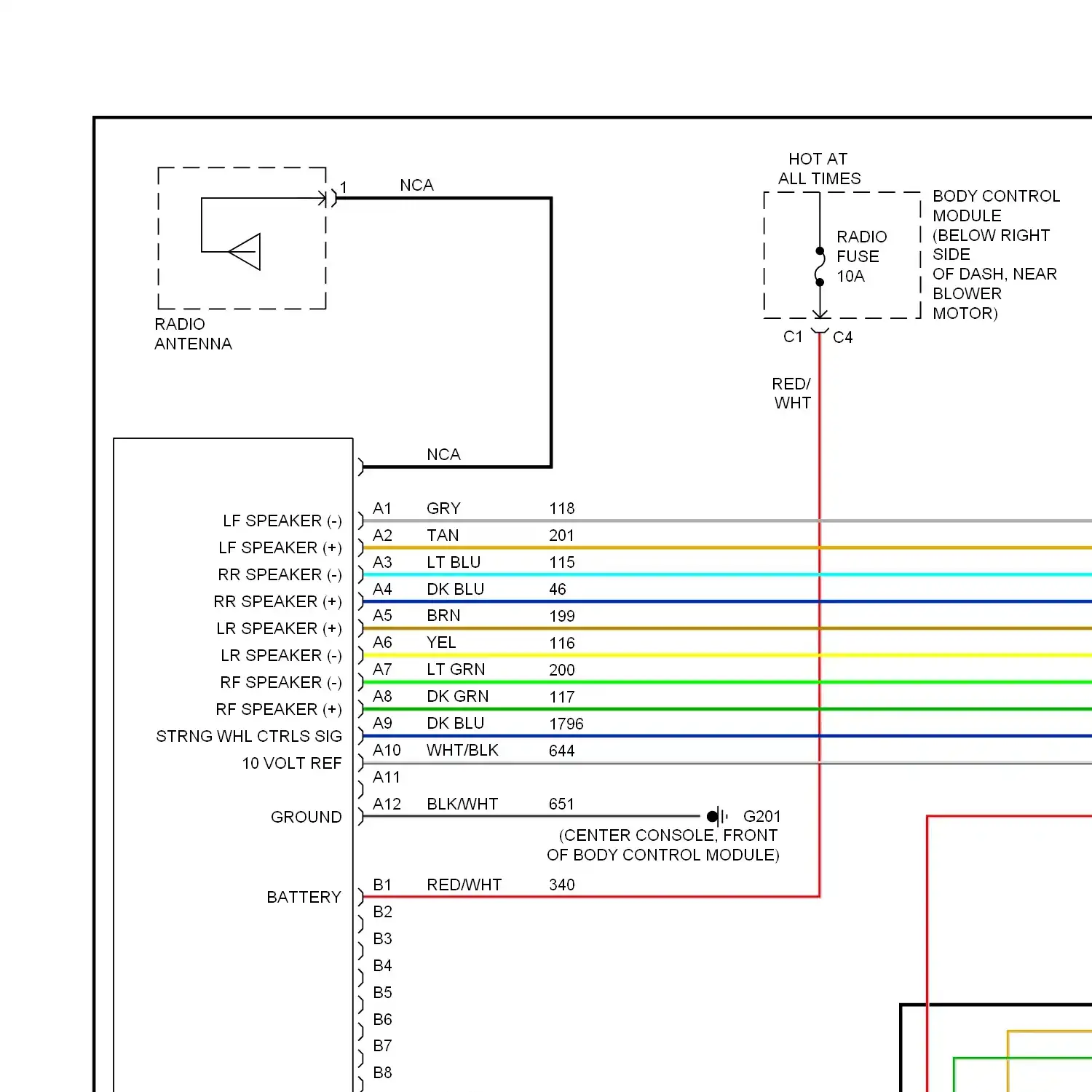The image size is (1092, 1092).
Task: Click the LT BLU wire color text
Action: tap(454, 563)
